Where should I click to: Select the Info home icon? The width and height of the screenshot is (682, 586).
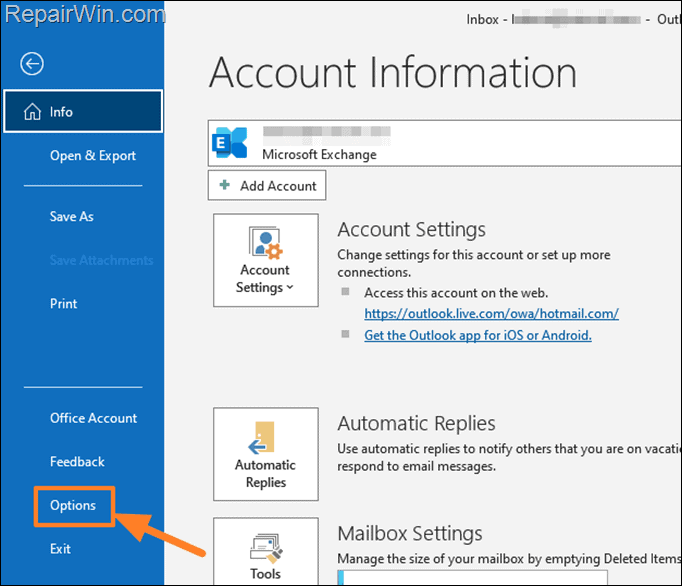tap(32, 112)
